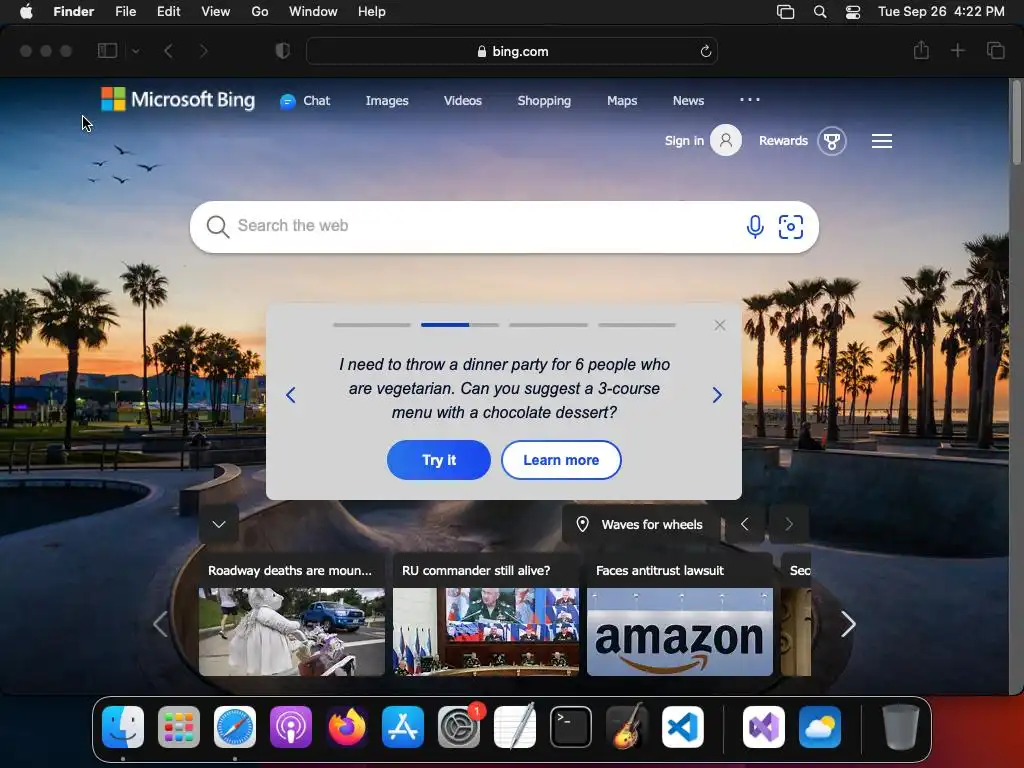This screenshot has height=768, width=1024.
Task: Open Firefox from the Dock
Action: pyautogui.click(x=347, y=727)
